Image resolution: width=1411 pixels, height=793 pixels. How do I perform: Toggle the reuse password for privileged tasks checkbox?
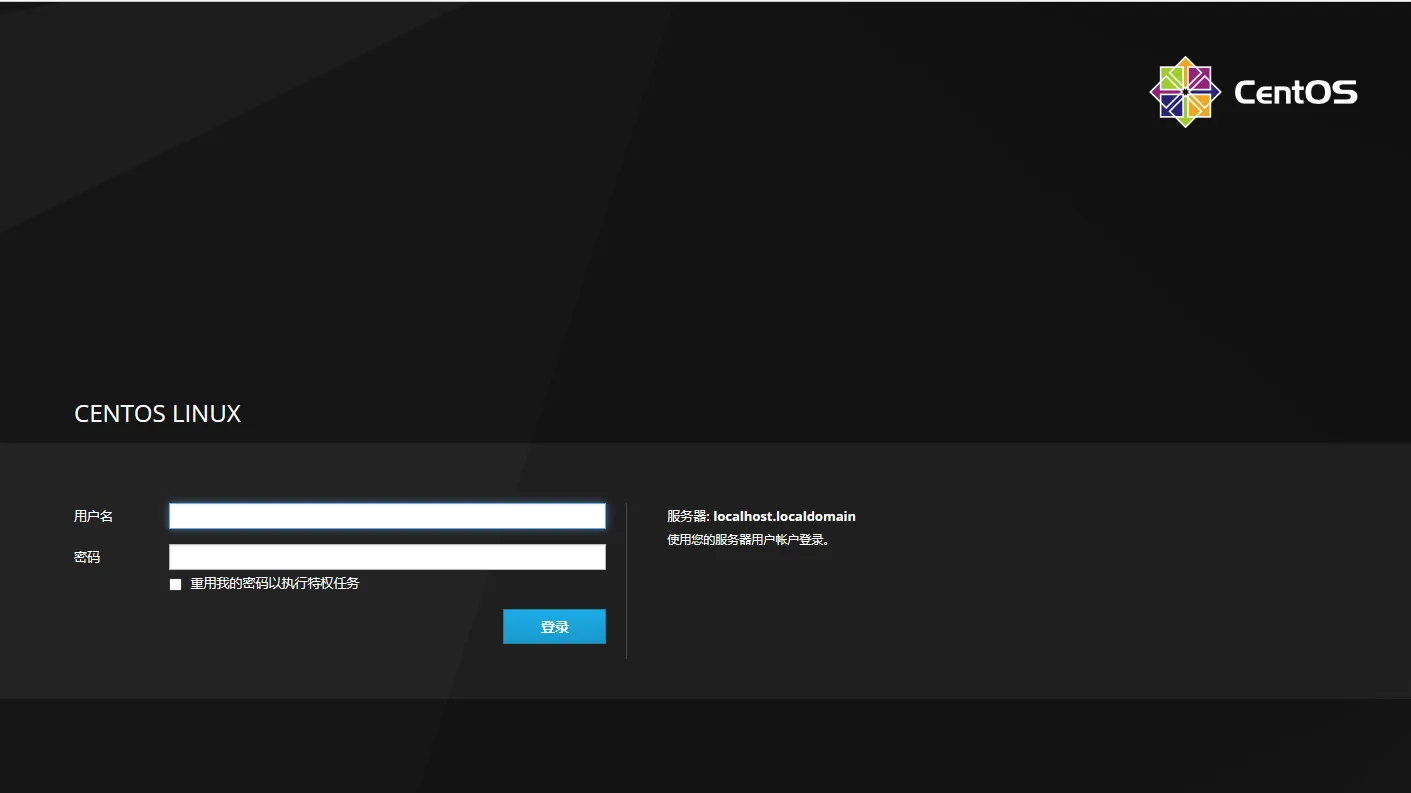(x=176, y=584)
